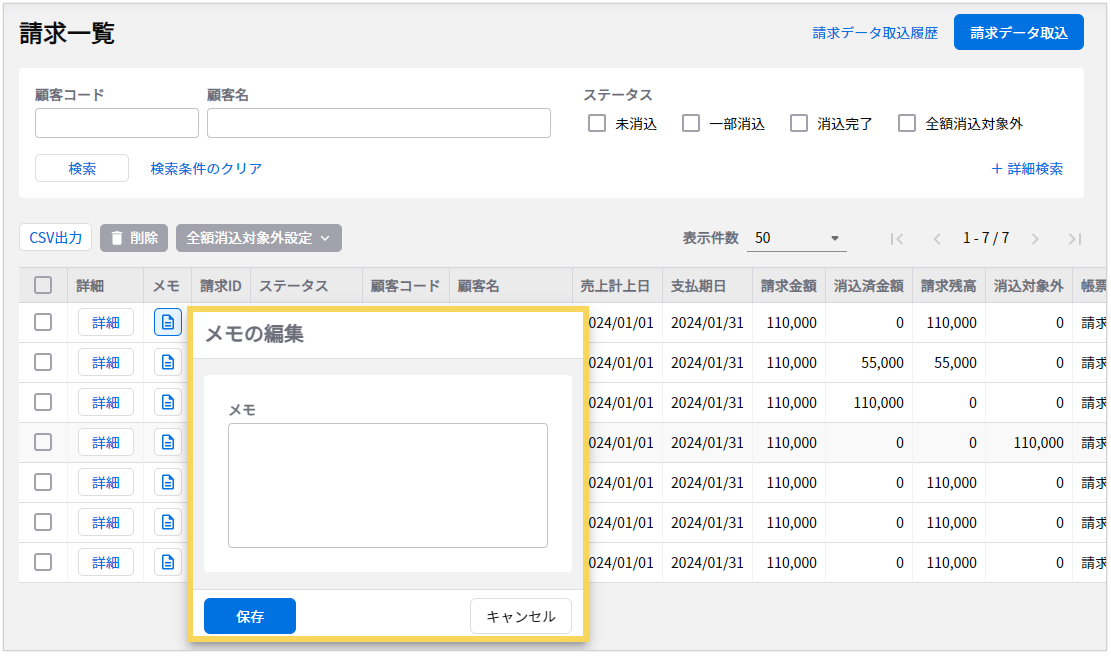
Task: Click the trash 削除 button
Action: click(x=134, y=238)
